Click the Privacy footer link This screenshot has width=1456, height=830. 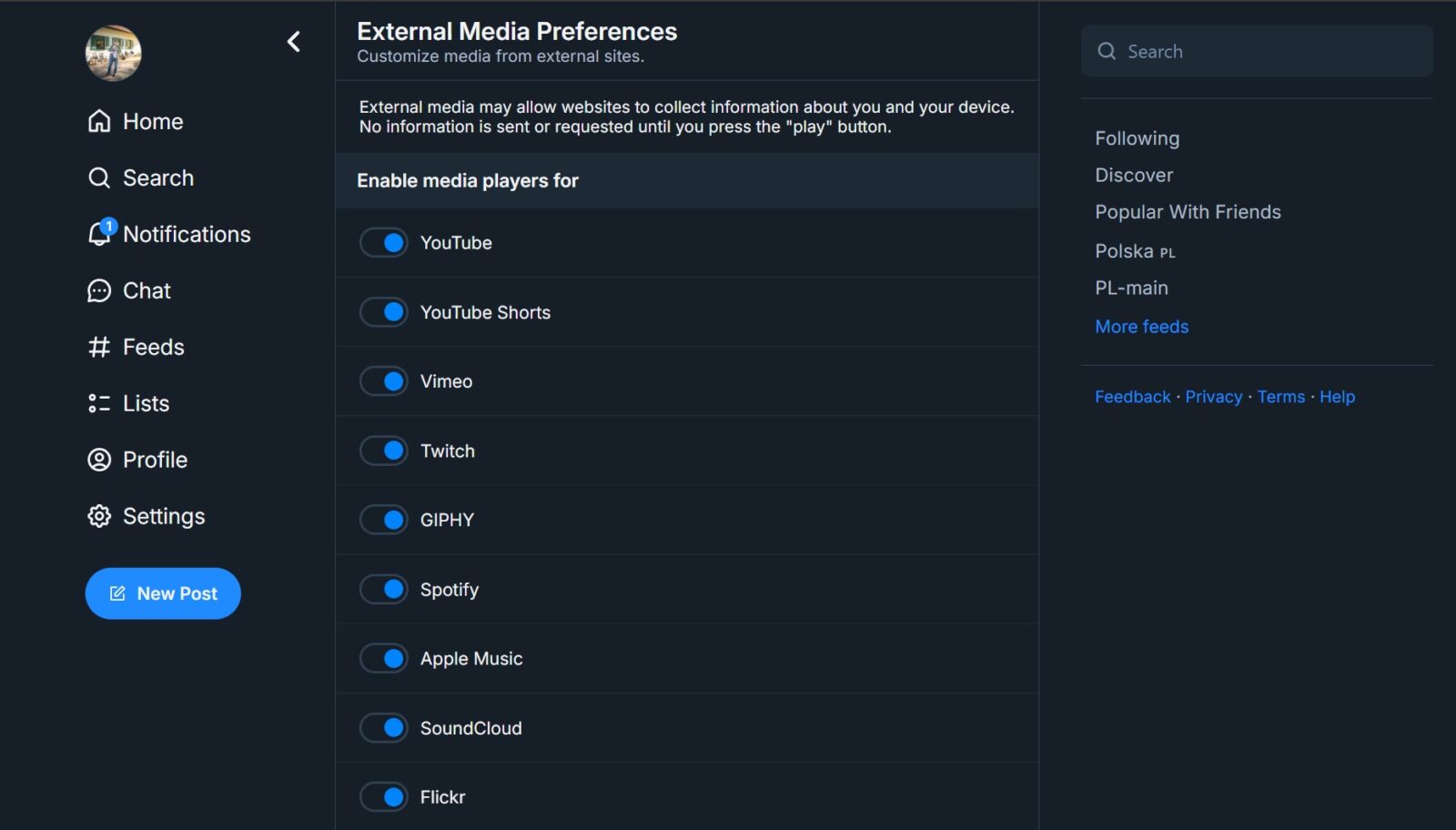[x=1213, y=397]
